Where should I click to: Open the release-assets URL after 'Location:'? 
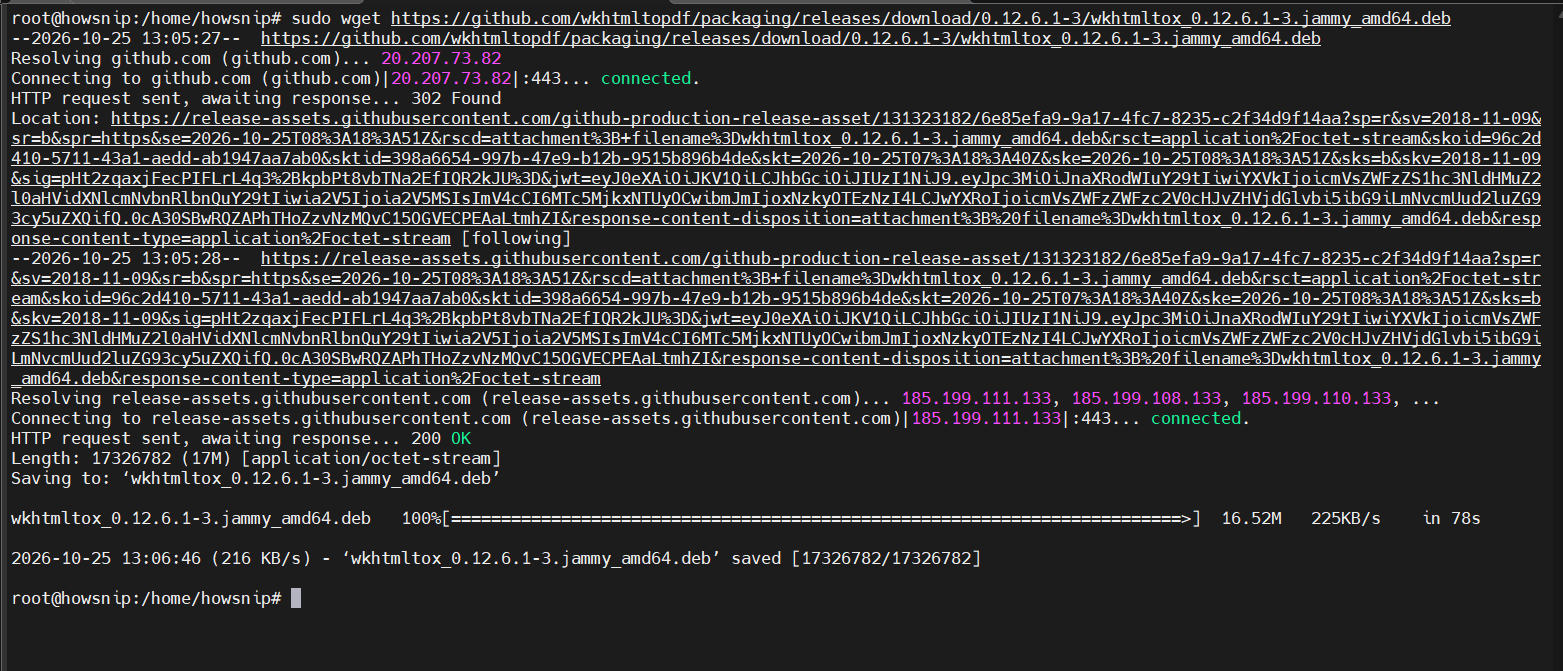coord(776,178)
